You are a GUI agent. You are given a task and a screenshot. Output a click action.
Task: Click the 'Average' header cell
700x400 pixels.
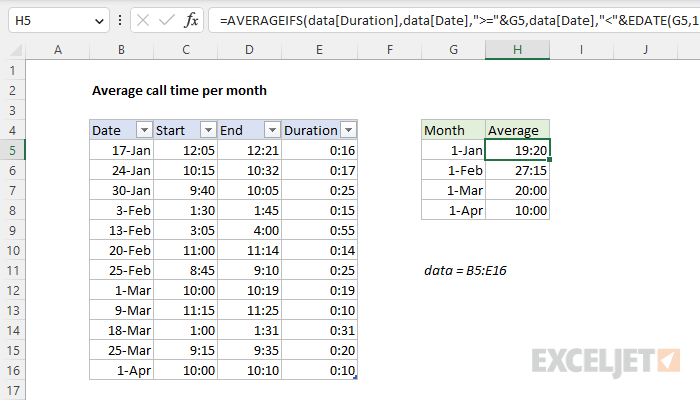click(517, 130)
